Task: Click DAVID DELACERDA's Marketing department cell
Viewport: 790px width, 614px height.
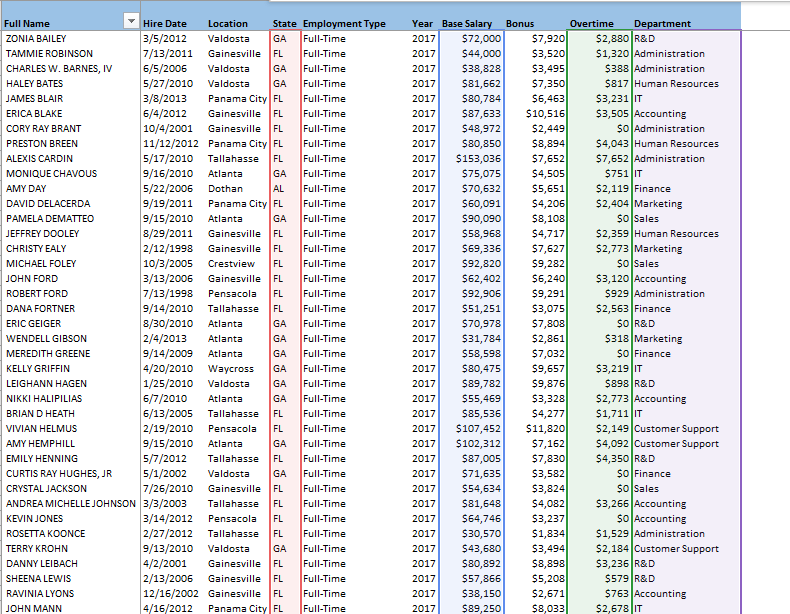Action: 658,204
